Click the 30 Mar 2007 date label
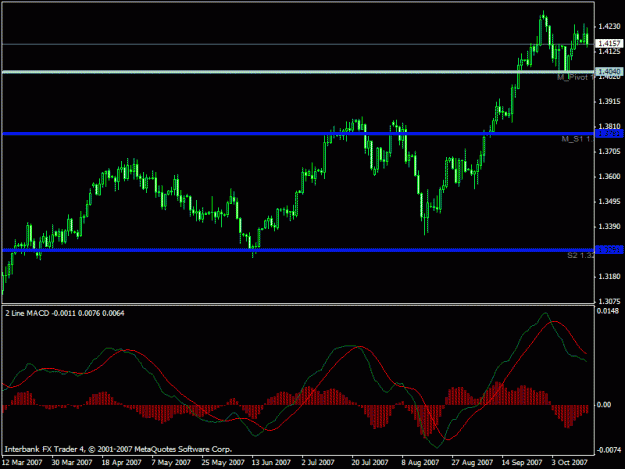 [x=72, y=463]
